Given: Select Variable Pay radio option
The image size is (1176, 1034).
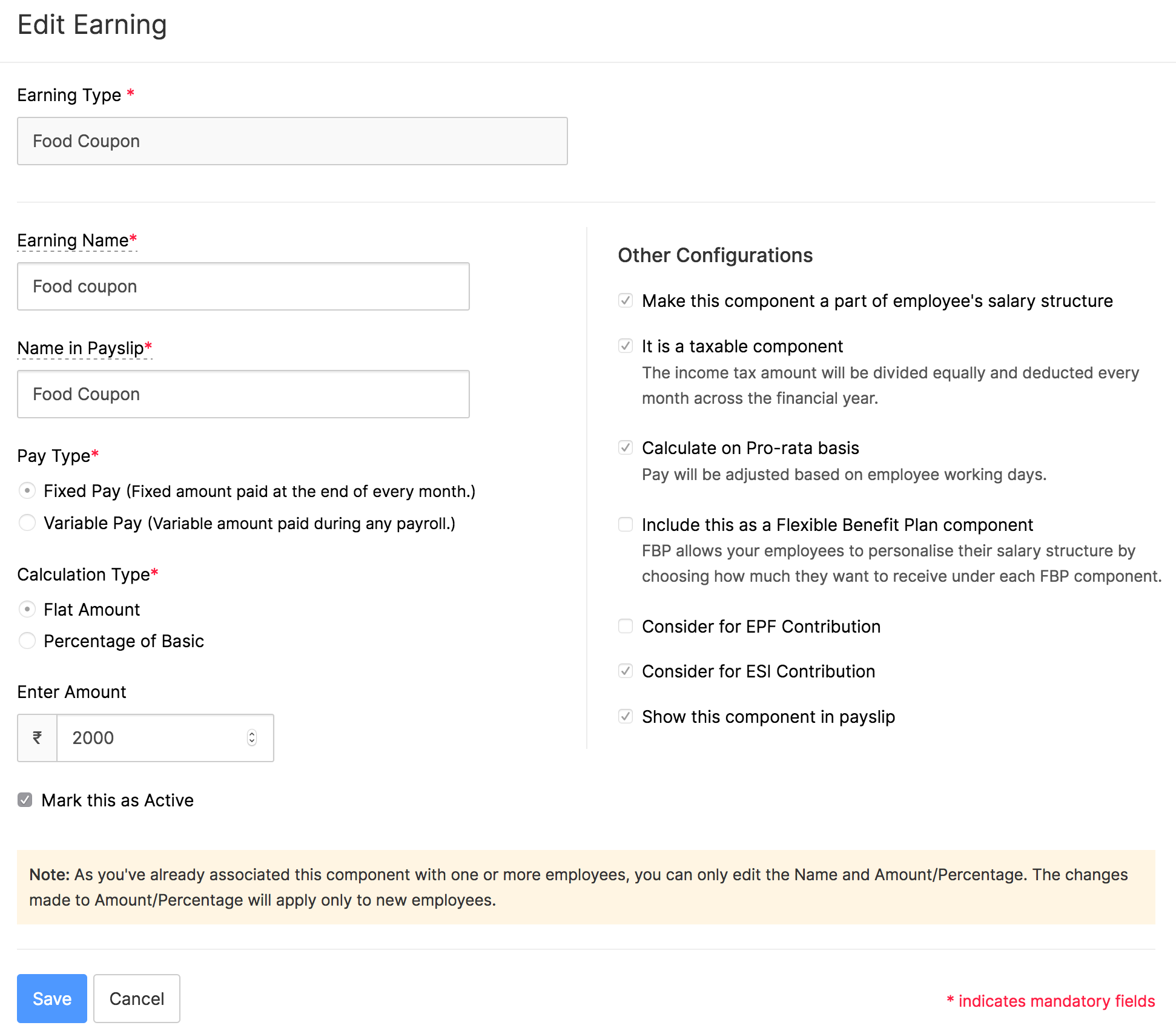Looking at the screenshot, I should 27,522.
